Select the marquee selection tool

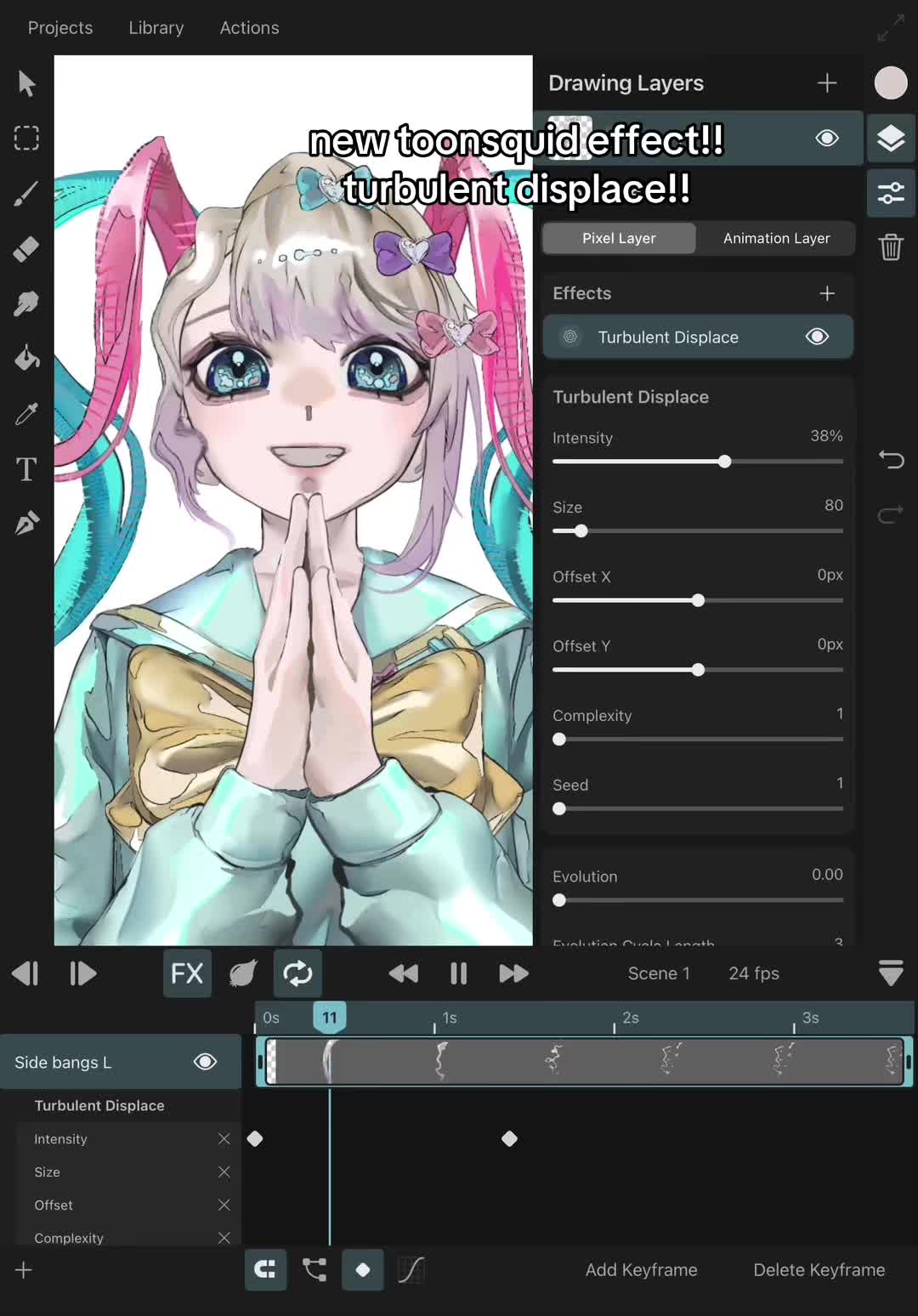(26, 138)
